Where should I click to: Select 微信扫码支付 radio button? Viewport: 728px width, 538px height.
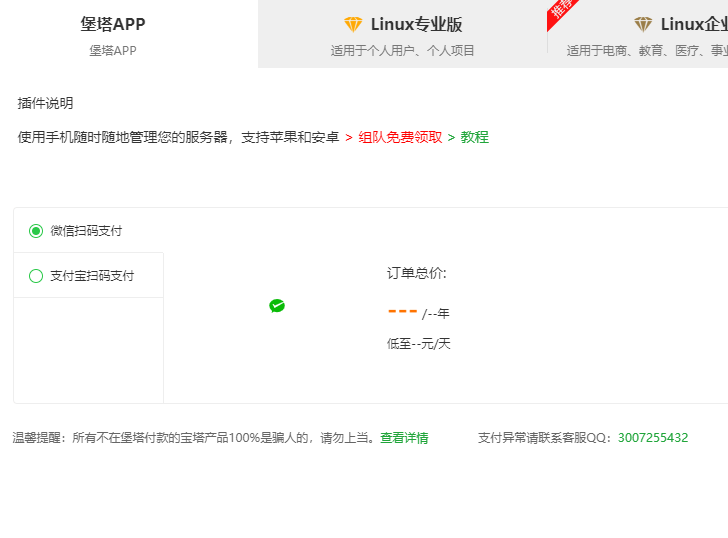(36, 231)
